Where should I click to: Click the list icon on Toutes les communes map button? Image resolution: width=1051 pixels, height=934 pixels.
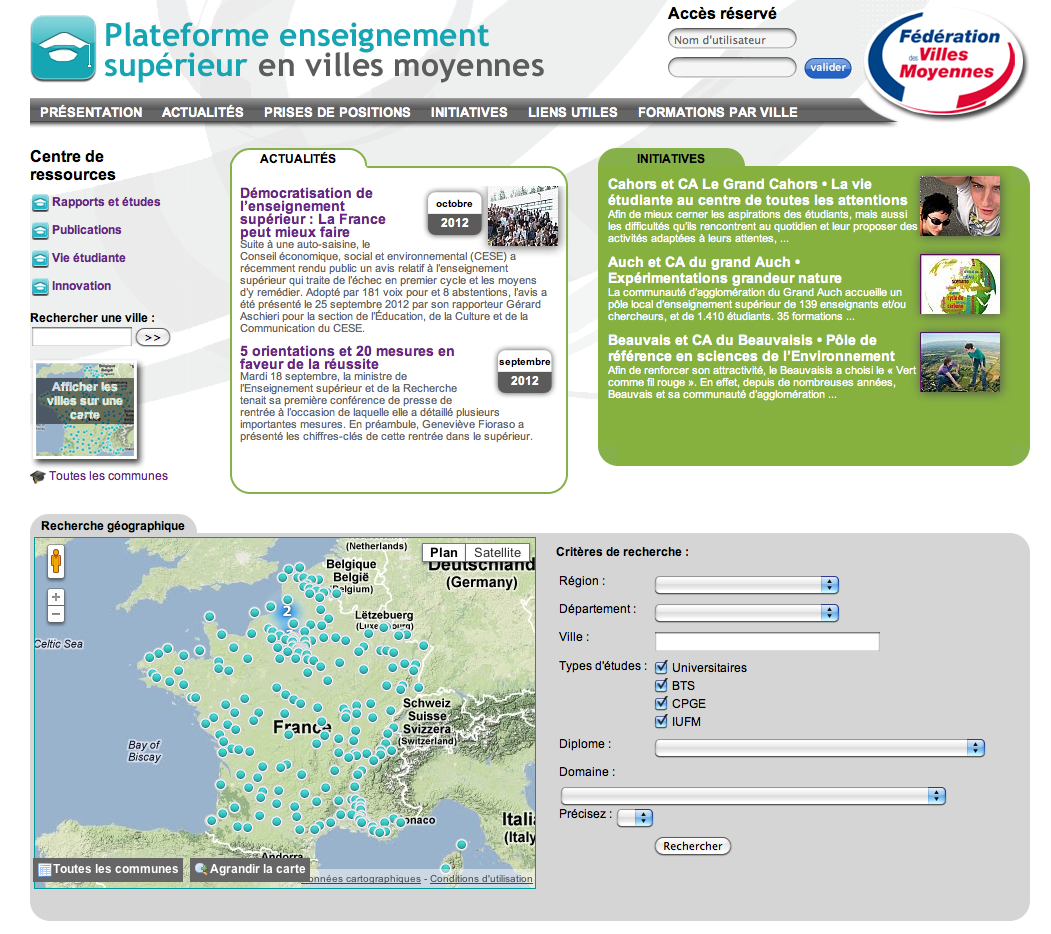tap(45, 870)
